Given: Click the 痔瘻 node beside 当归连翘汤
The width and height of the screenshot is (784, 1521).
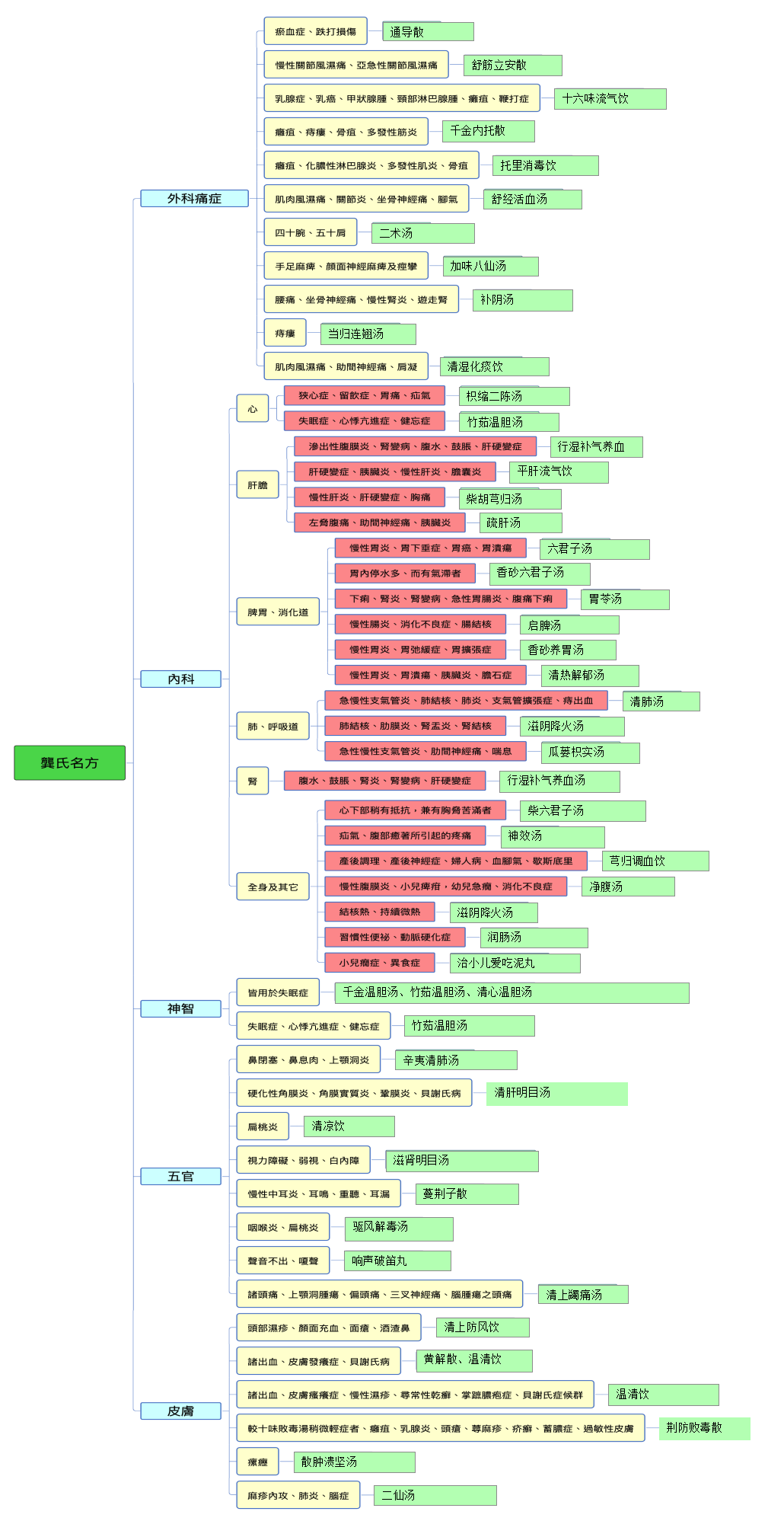Looking at the screenshot, I should click(285, 334).
